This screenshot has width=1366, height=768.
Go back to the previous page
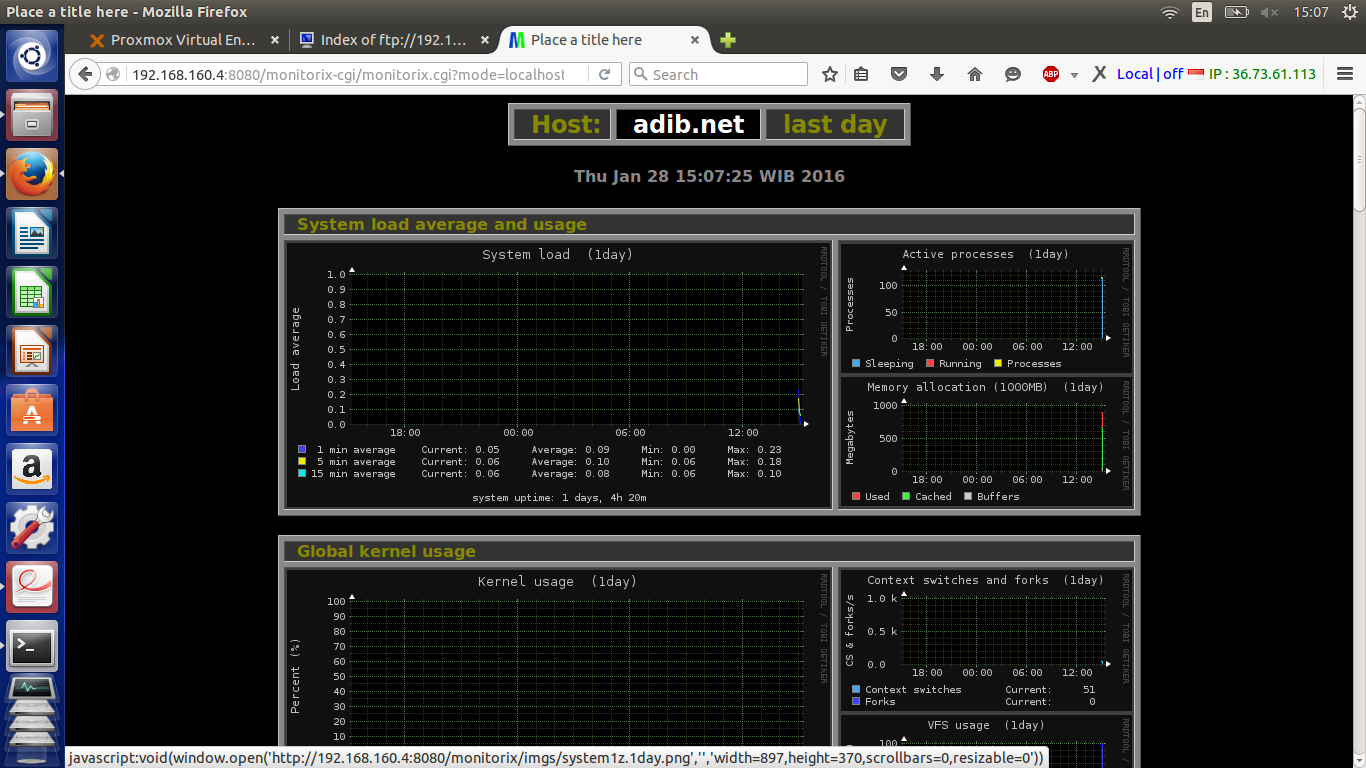point(85,74)
